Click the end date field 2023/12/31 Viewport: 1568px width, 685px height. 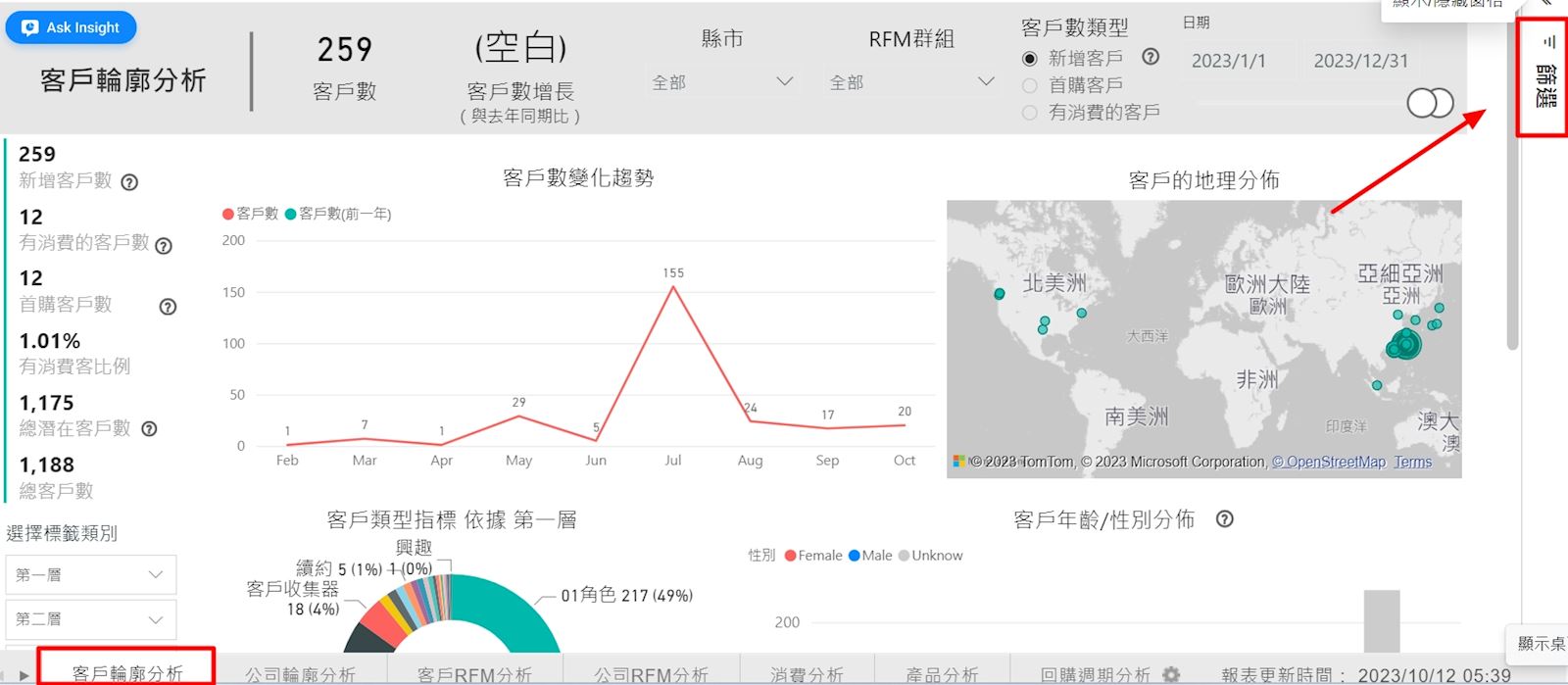[x=1361, y=61]
